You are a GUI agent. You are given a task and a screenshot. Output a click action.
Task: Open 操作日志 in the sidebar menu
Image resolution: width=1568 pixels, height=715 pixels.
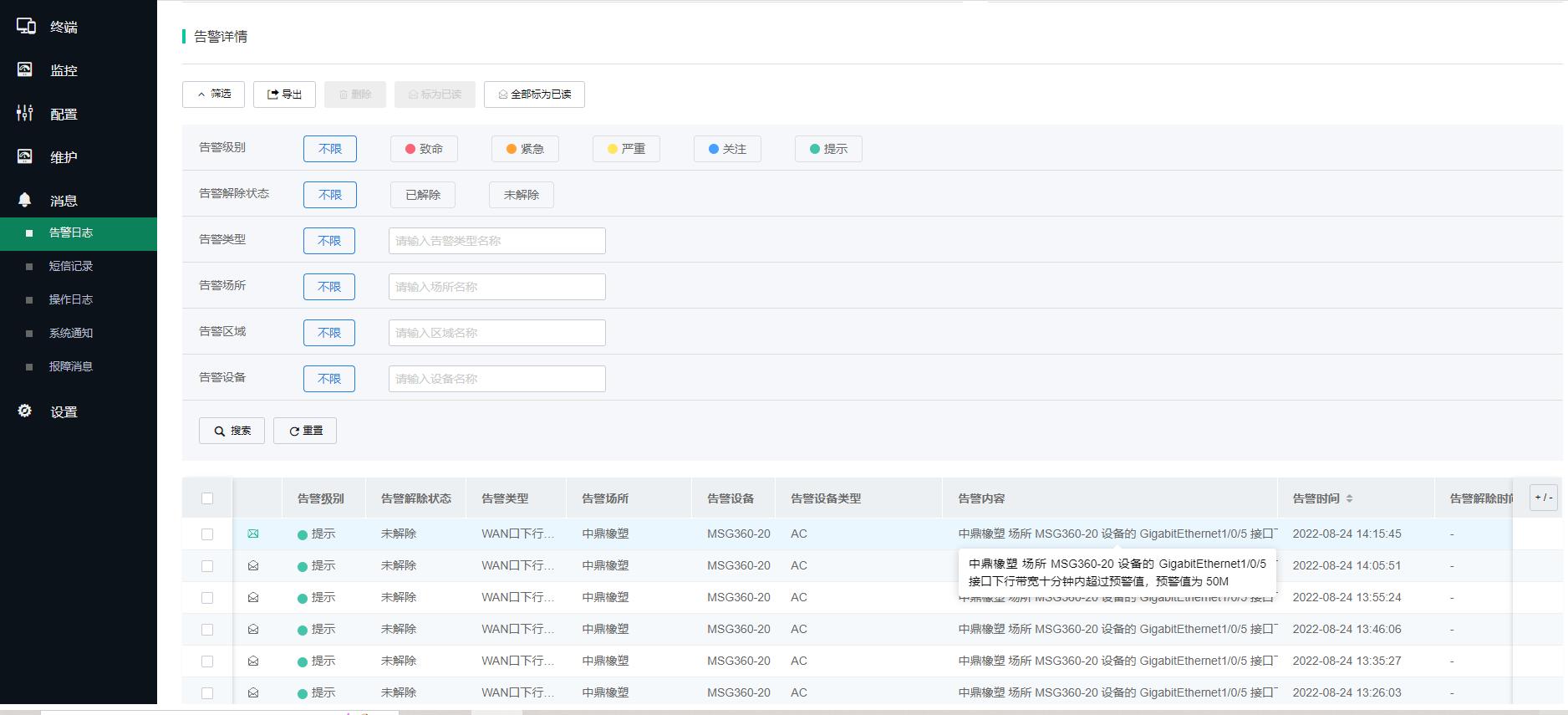71,299
